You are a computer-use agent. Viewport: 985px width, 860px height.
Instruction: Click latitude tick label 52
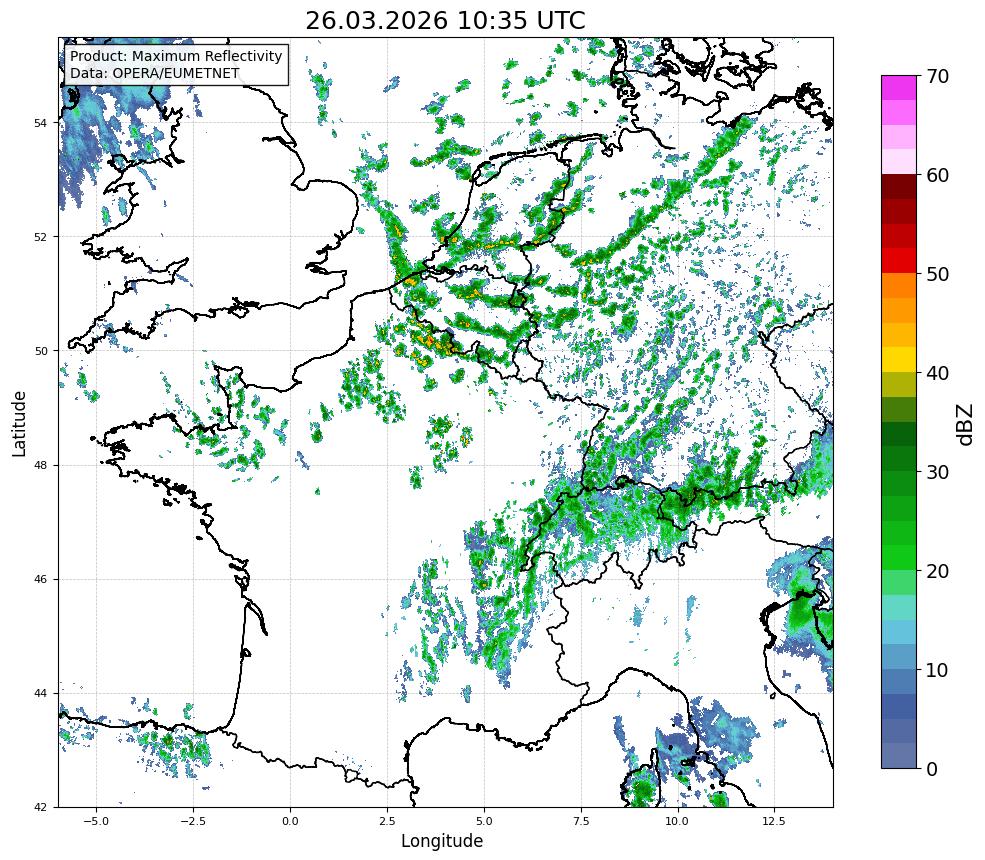(40, 237)
